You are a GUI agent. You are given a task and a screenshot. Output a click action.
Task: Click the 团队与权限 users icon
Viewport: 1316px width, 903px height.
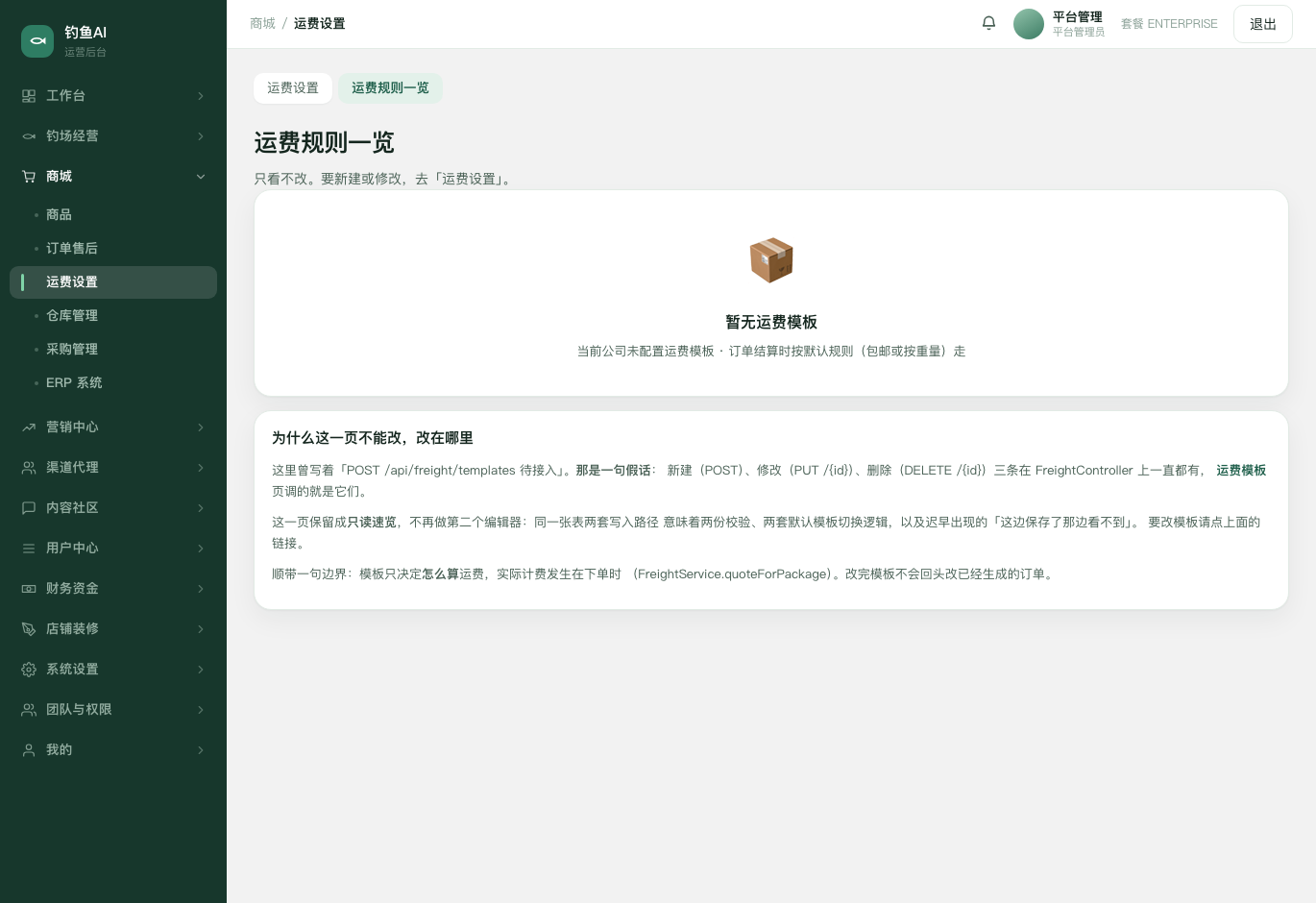point(29,710)
